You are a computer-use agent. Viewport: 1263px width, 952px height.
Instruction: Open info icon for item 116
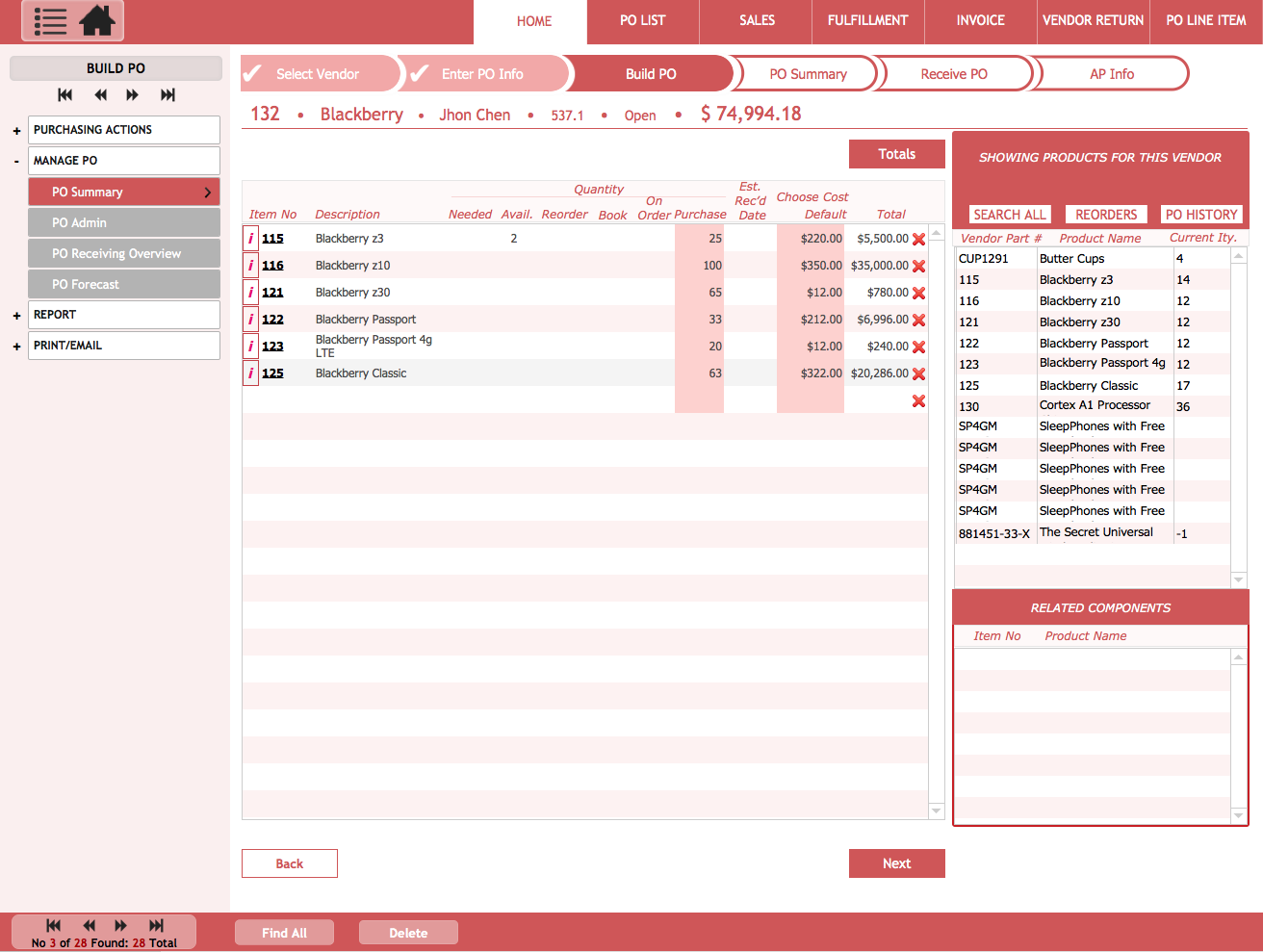pyautogui.click(x=250, y=266)
